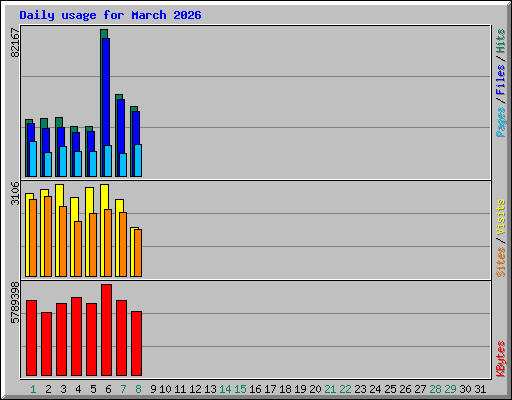
Task: Click day 19 on the x-axis
Action: (300, 389)
